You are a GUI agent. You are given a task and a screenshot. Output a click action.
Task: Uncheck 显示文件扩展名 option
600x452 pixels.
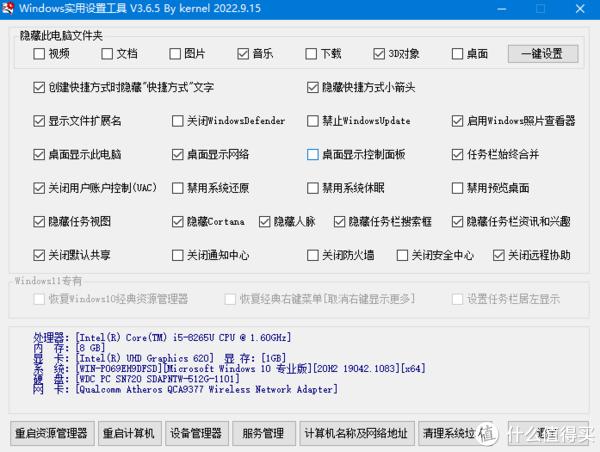click(39, 121)
